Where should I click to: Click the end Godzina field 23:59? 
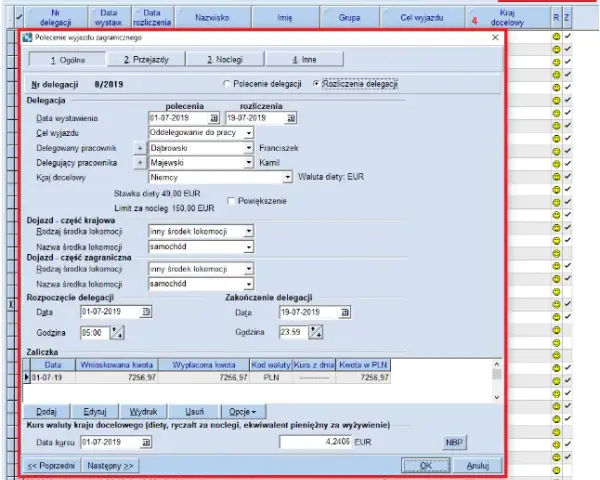[293, 332]
